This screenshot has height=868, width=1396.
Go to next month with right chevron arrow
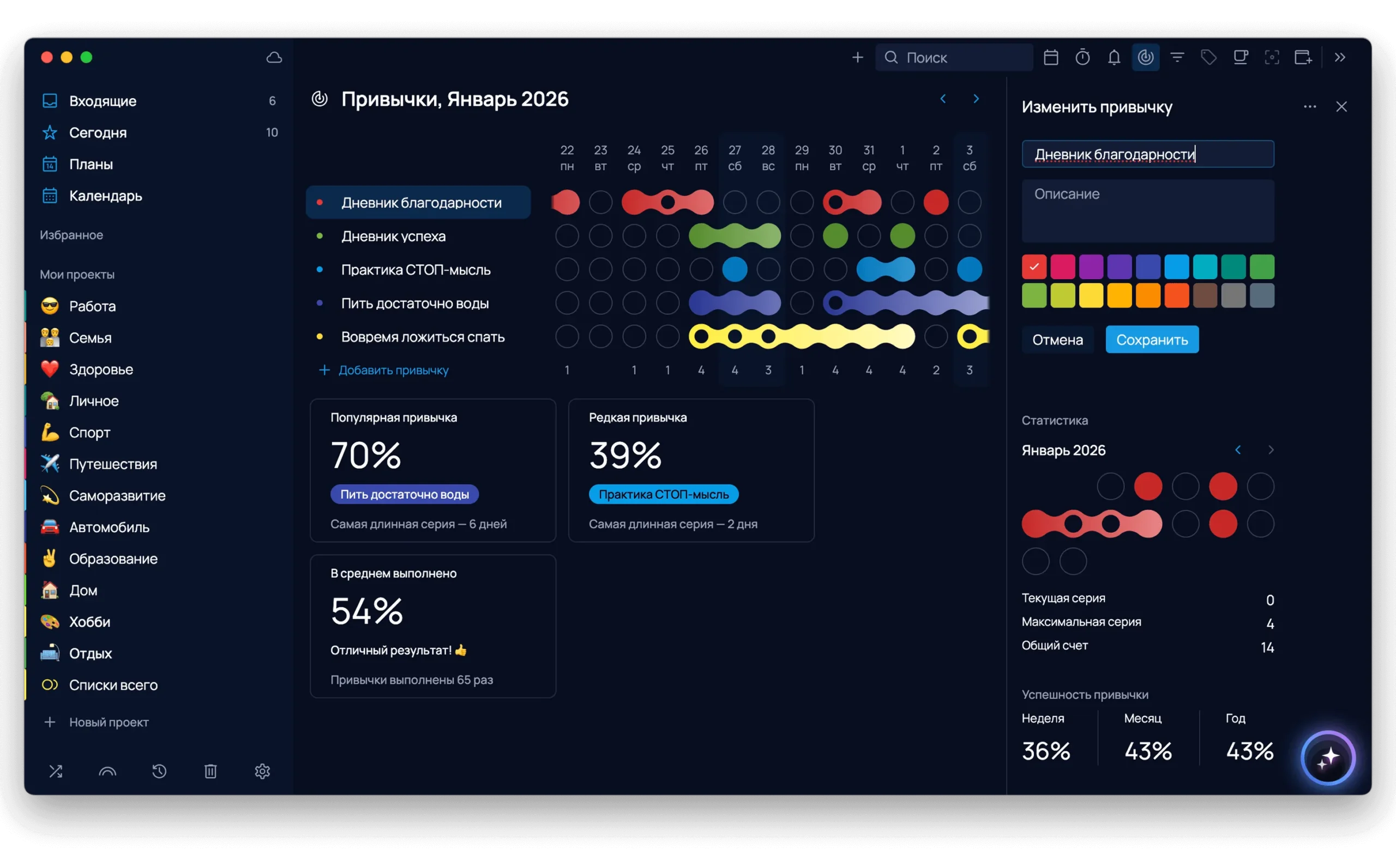pos(977,99)
